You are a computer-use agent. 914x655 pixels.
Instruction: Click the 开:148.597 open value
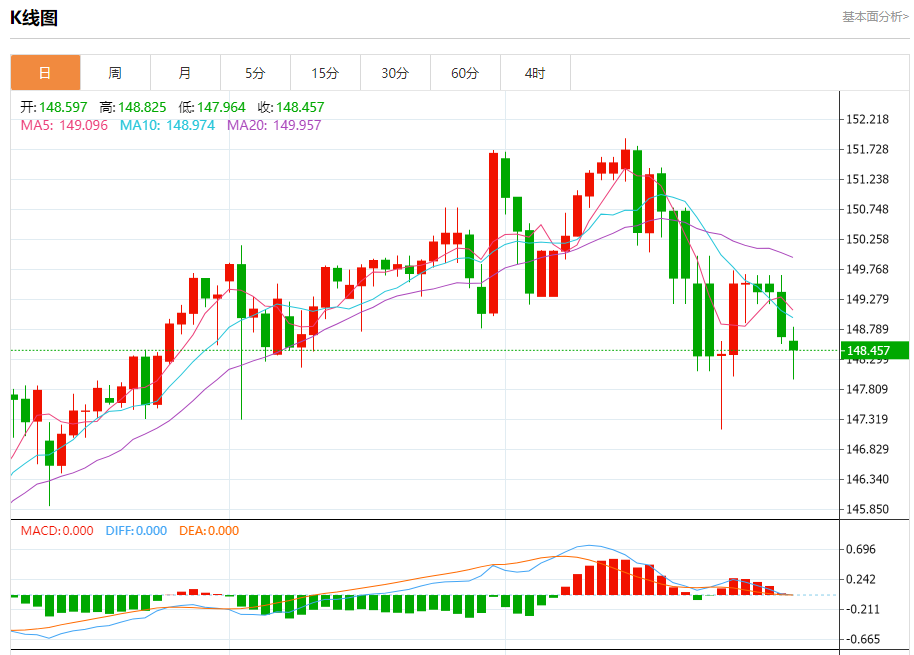[x=54, y=107]
